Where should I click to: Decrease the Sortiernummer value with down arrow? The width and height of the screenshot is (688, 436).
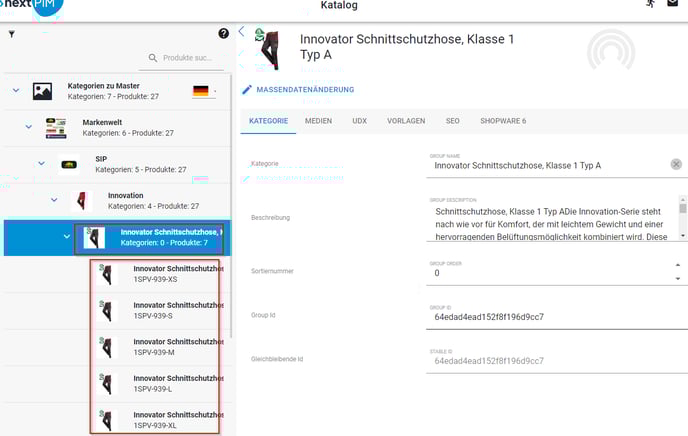[678, 279]
